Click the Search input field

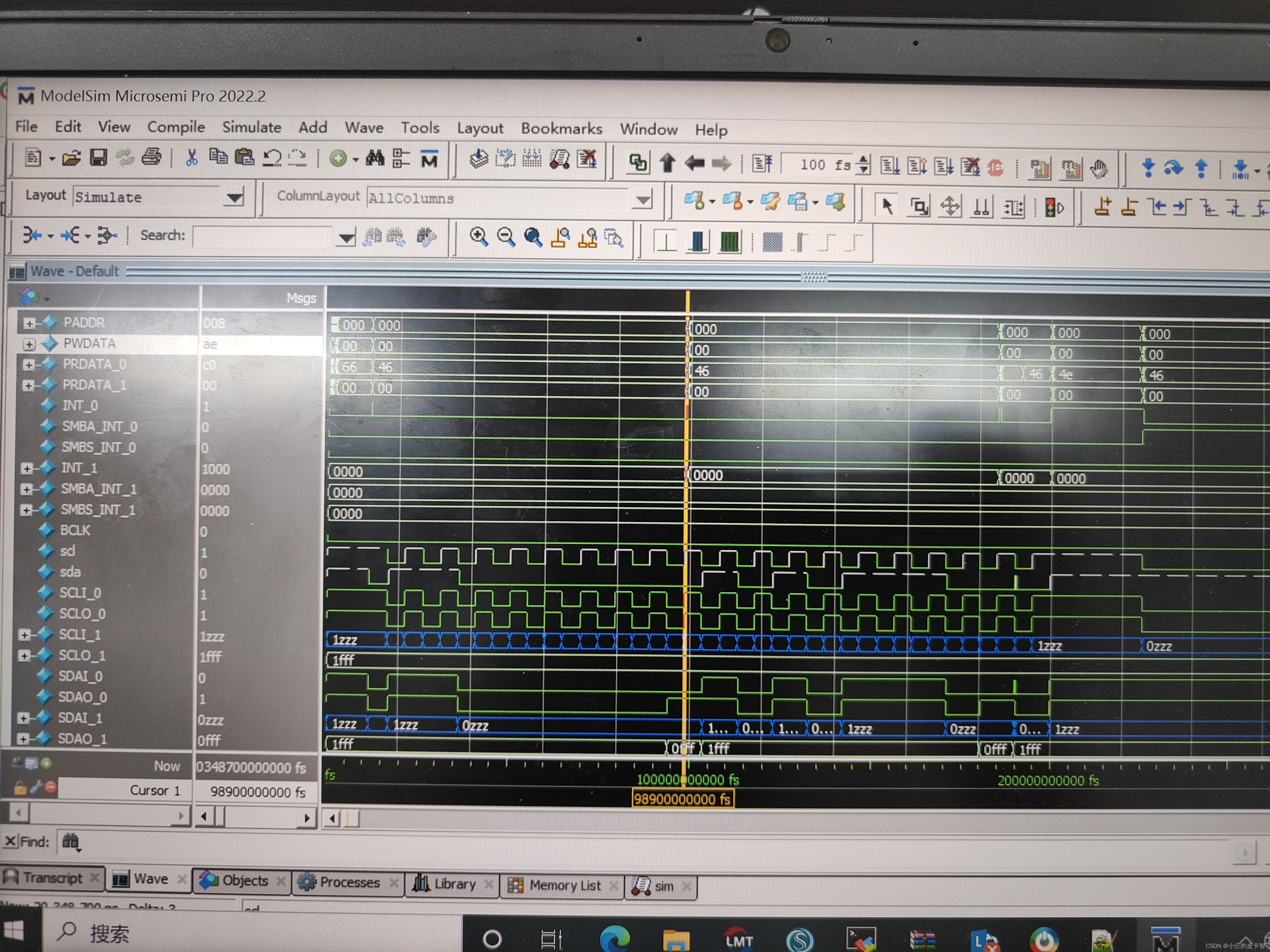(264, 236)
